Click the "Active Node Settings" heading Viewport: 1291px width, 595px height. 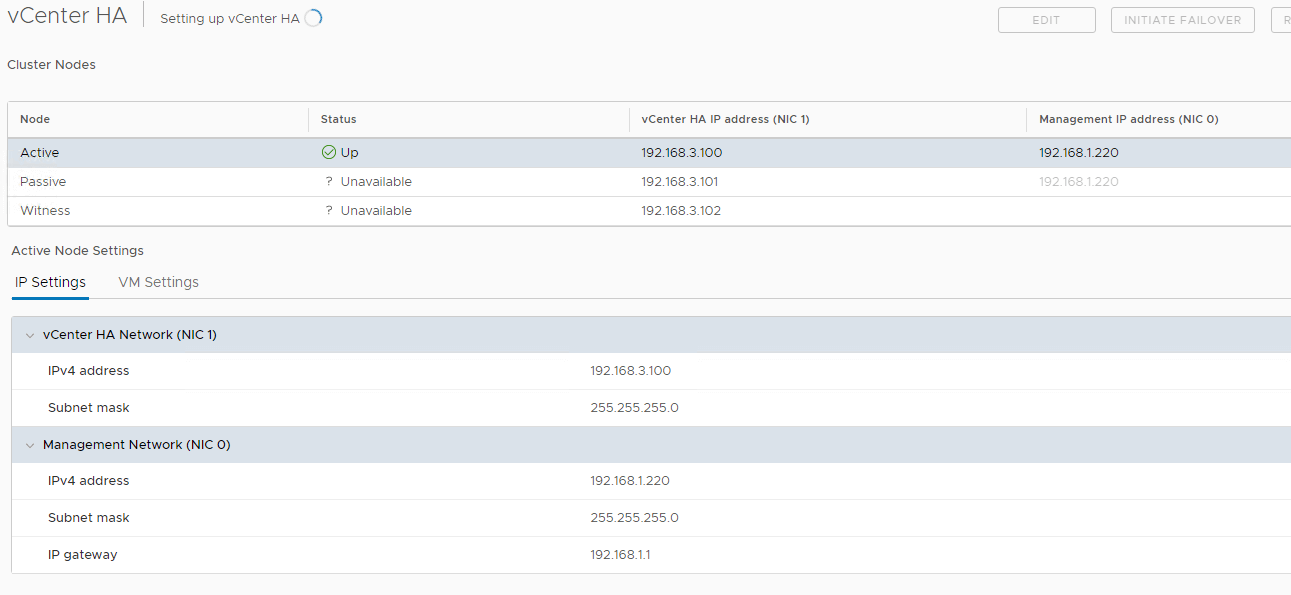(78, 251)
